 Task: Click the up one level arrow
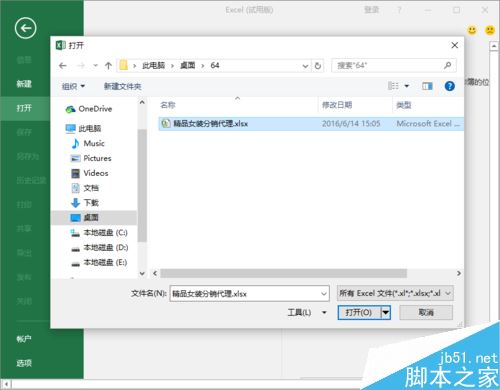[x=108, y=66]
